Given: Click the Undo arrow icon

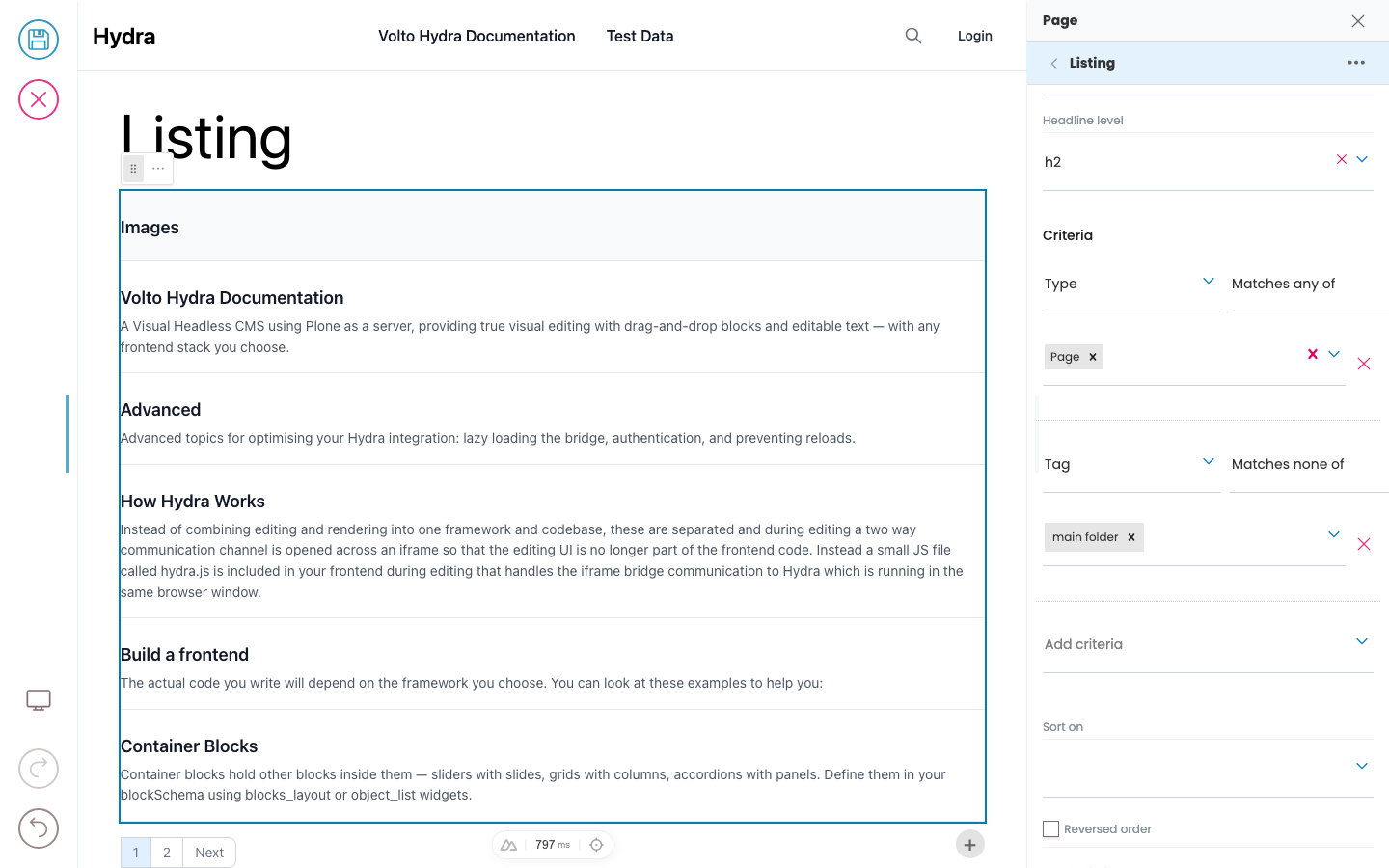Looking at the screenshot, I should click(x=39, y=828).
